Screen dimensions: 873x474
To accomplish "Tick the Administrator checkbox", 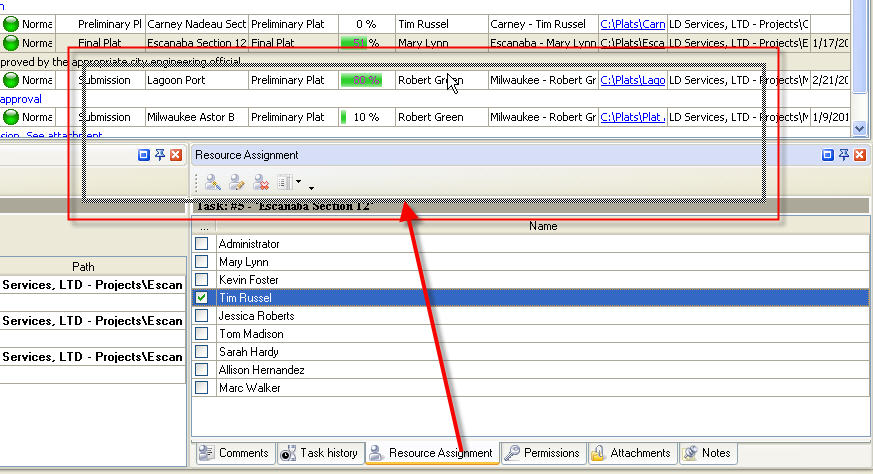I will [202, 244].
